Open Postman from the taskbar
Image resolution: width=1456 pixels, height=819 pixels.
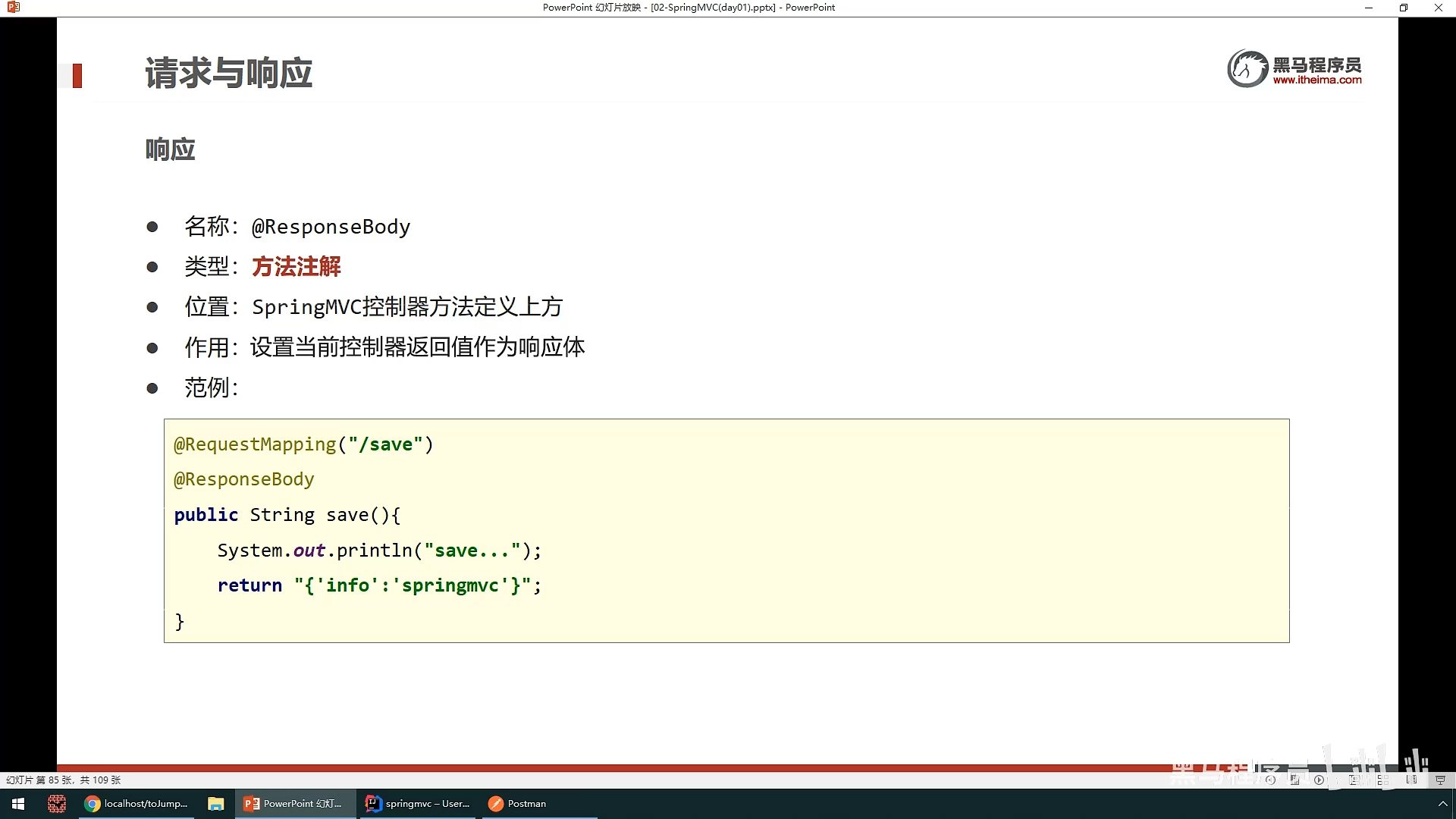click(x=518, y=804)
